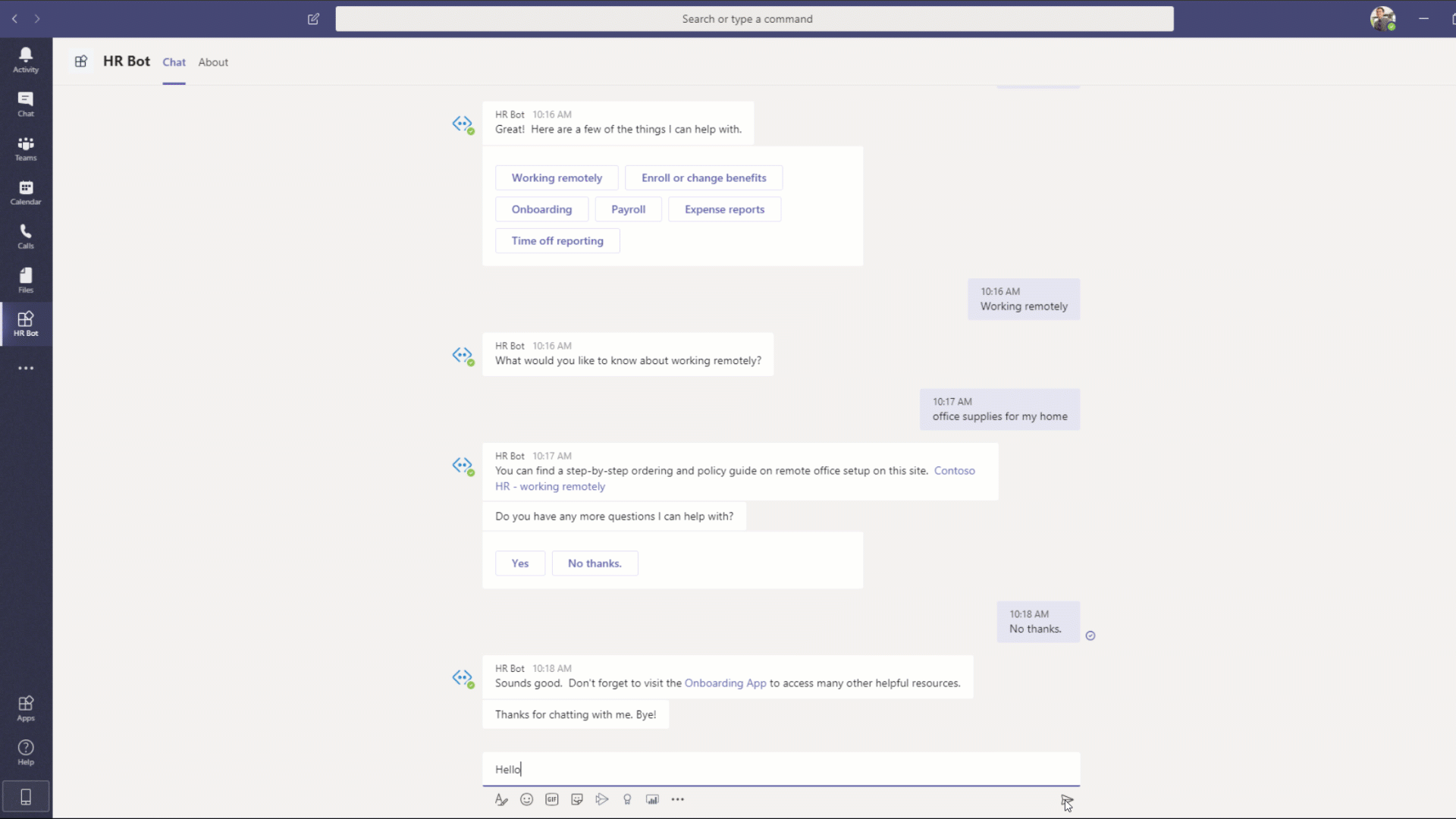Click the Chat tab in HR Bot
The width and height of the screenshot is (1456, 819).
point(174,62)
